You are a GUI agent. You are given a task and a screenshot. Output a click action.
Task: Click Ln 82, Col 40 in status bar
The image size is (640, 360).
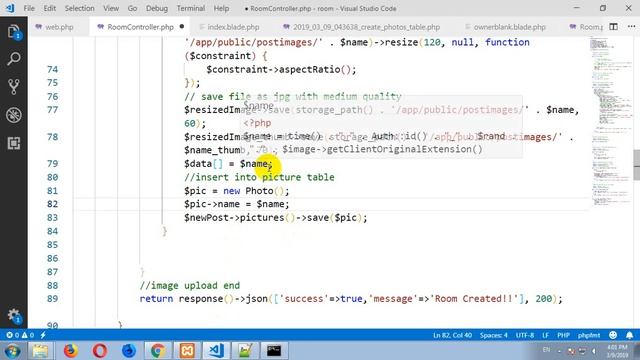click(452, 335)
